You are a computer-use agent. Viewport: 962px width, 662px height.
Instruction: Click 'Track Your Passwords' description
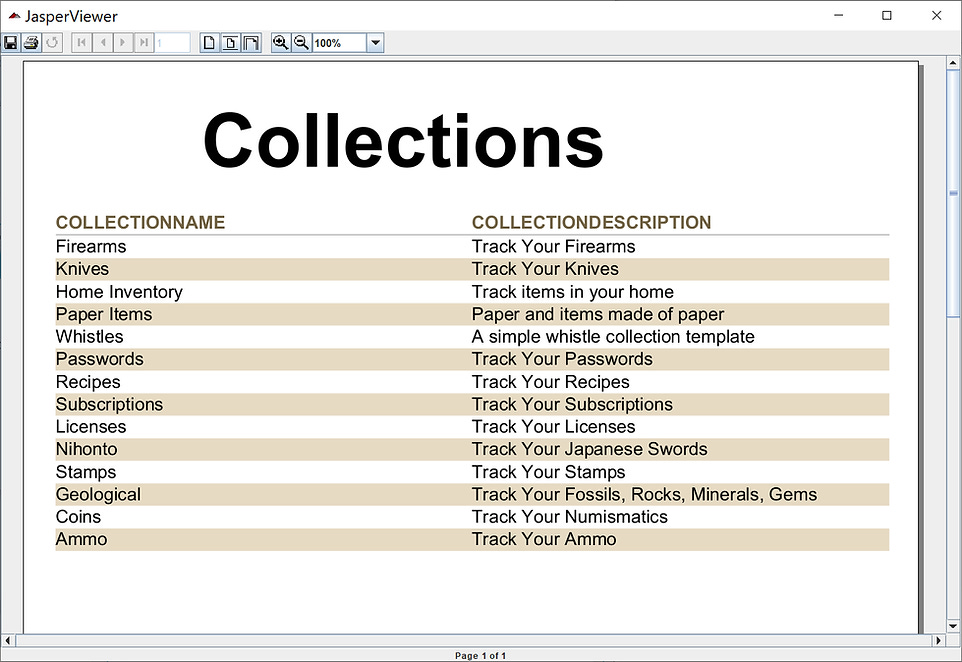pyautogui.click(x=562, y=359)
